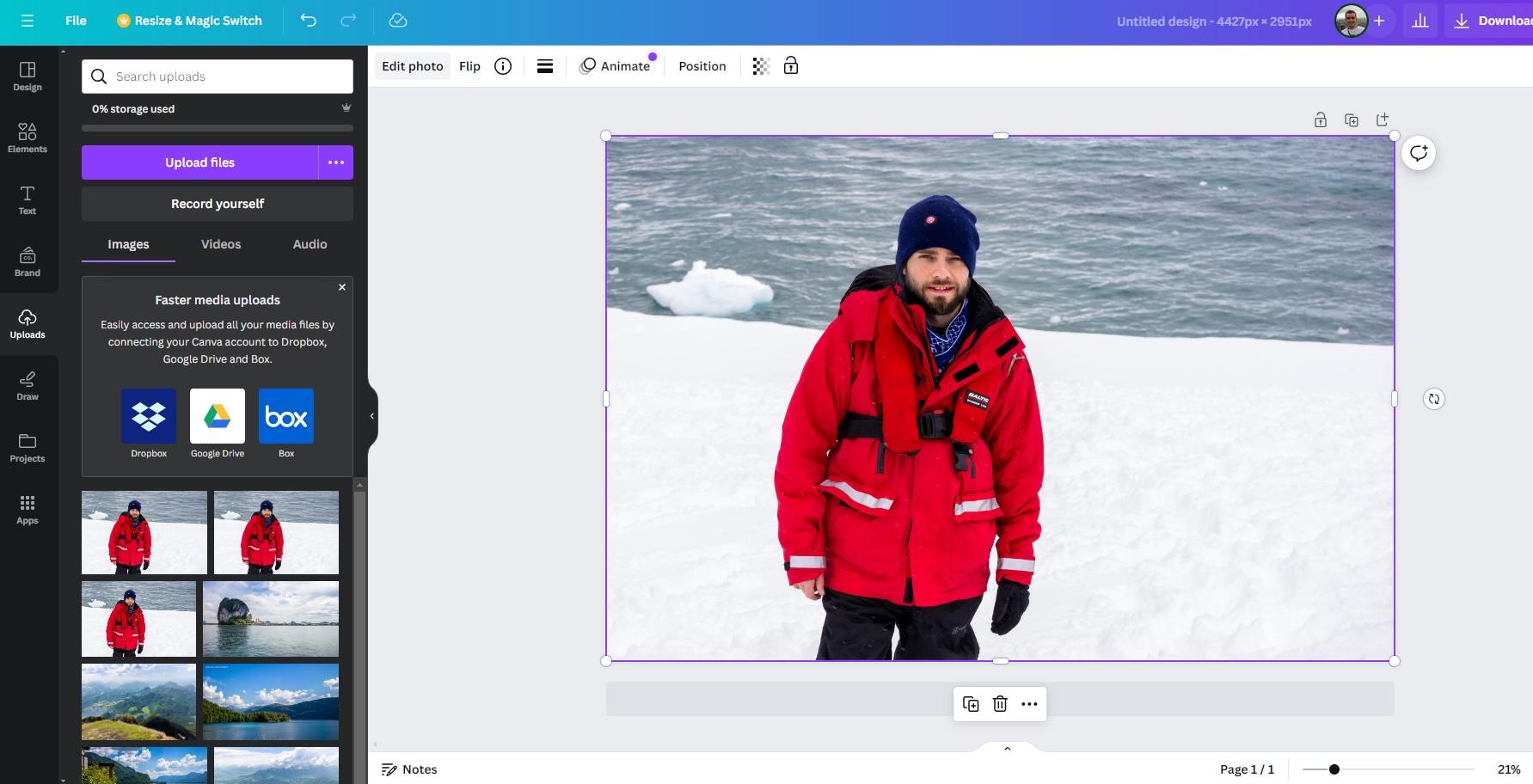
Task: Close the Faster media uploads notice
Action: 342,287
